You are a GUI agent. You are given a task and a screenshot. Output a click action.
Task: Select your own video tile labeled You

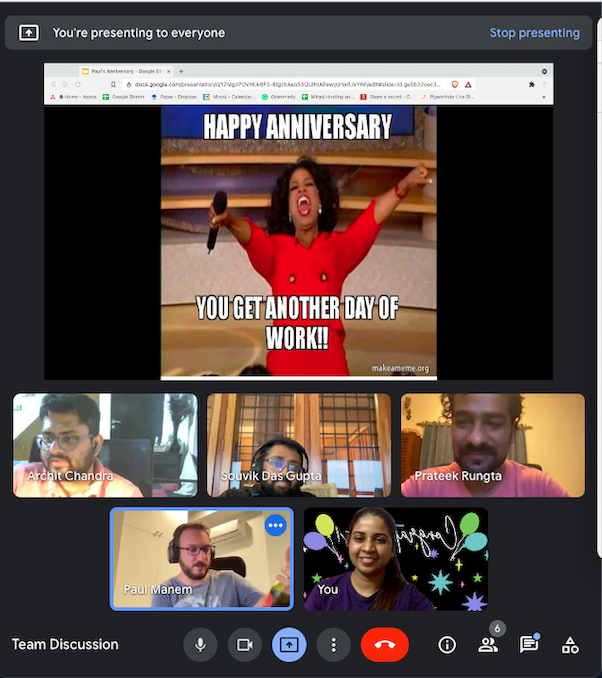tap(396, 559)
